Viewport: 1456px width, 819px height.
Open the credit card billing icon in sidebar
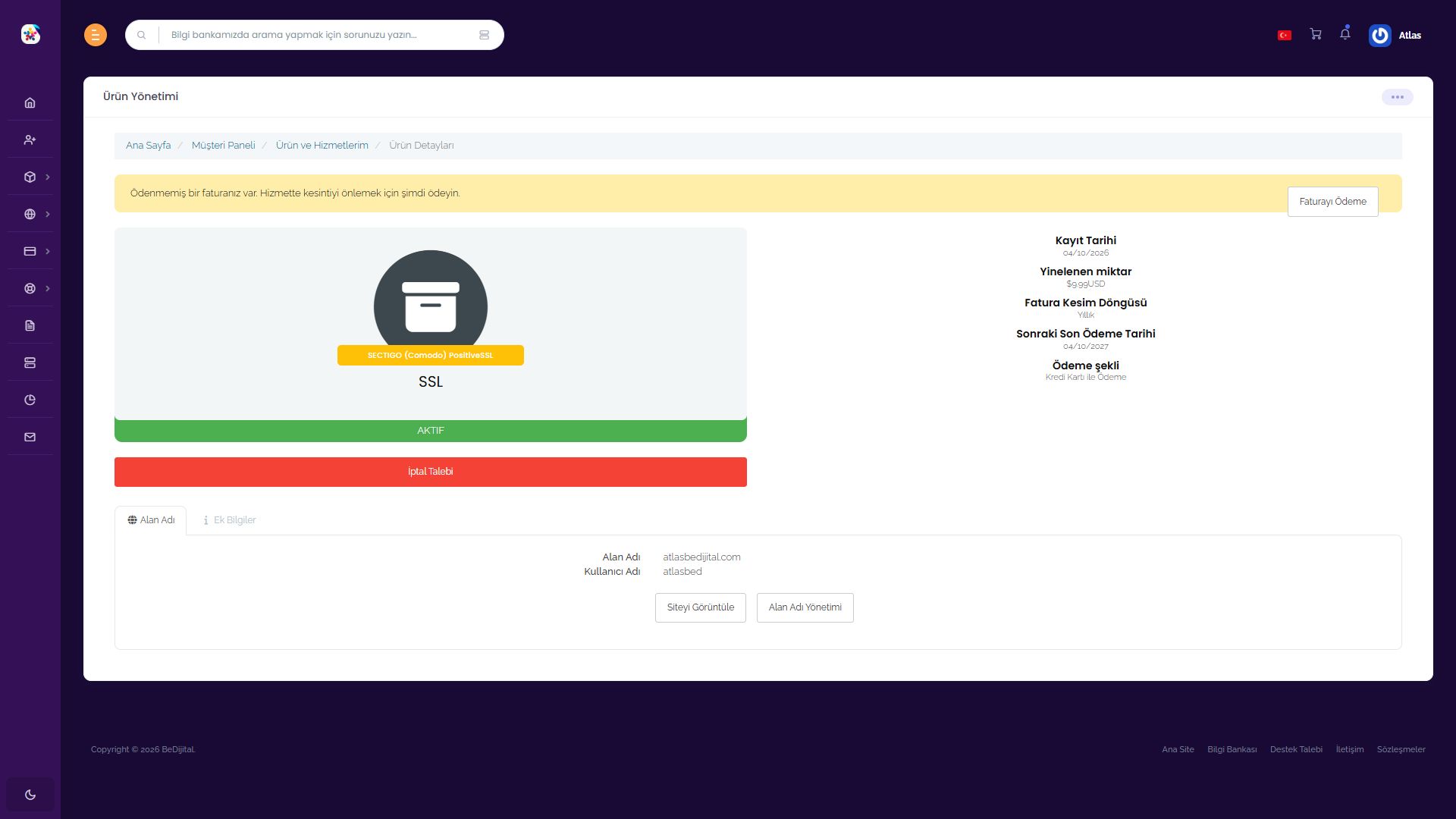pyautogui.click(x=30, y=251)
